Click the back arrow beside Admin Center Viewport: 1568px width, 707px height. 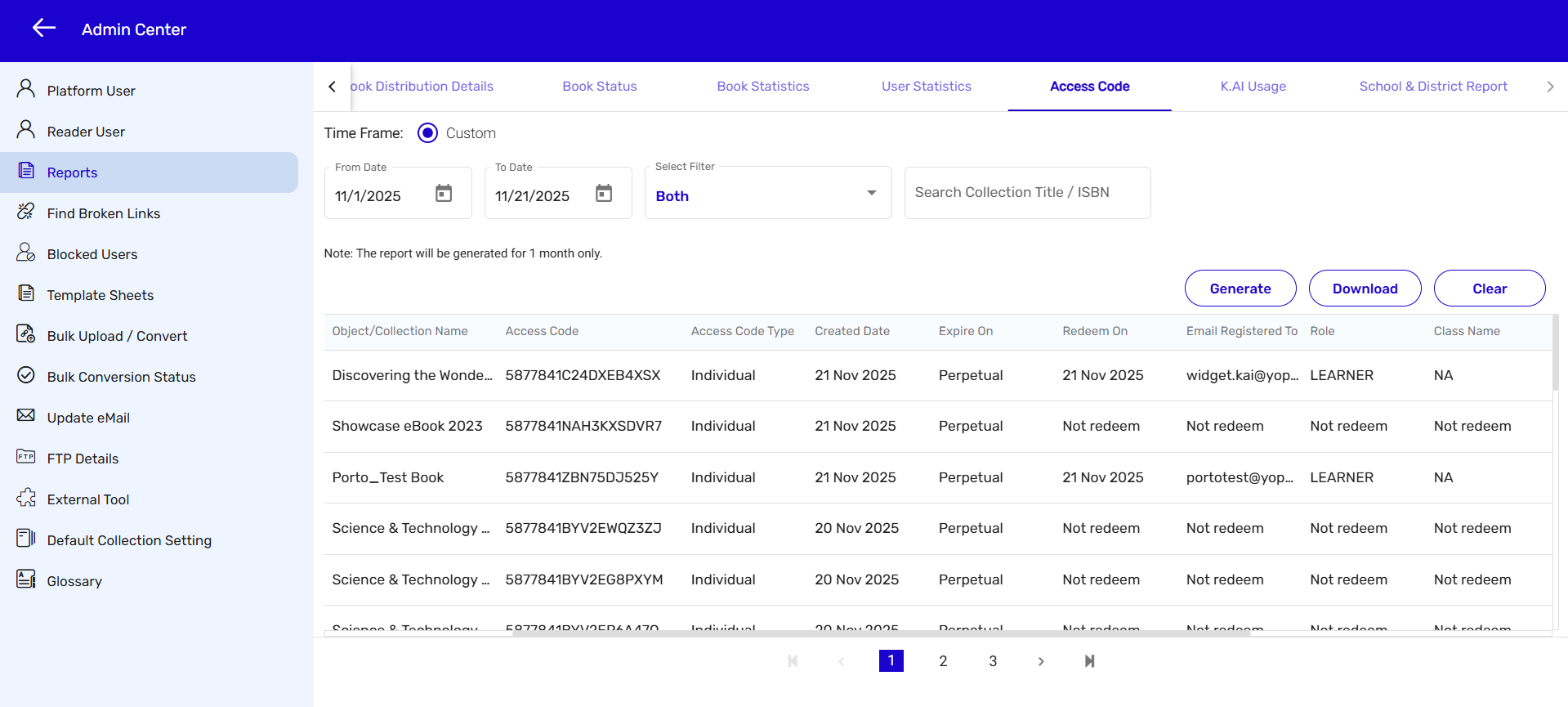(44, 29)
